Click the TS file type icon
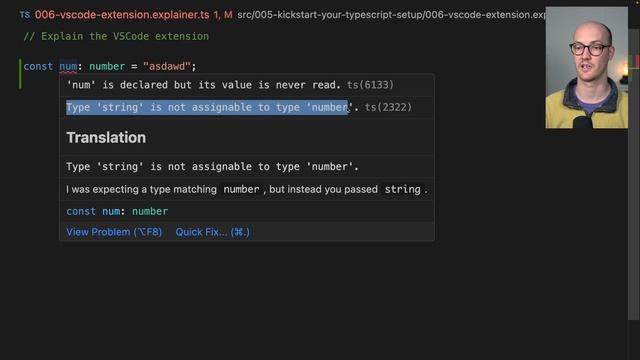This screenshot has height=360, width=640. (x=24, y=15)
